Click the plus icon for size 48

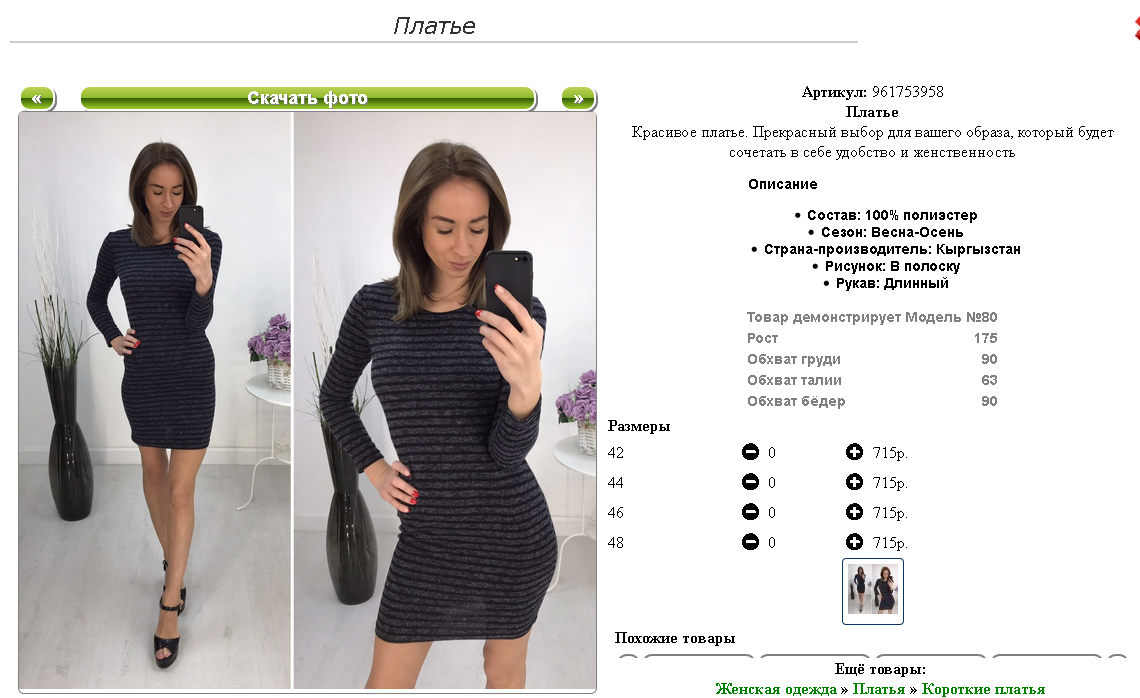(x=854, y=542)
